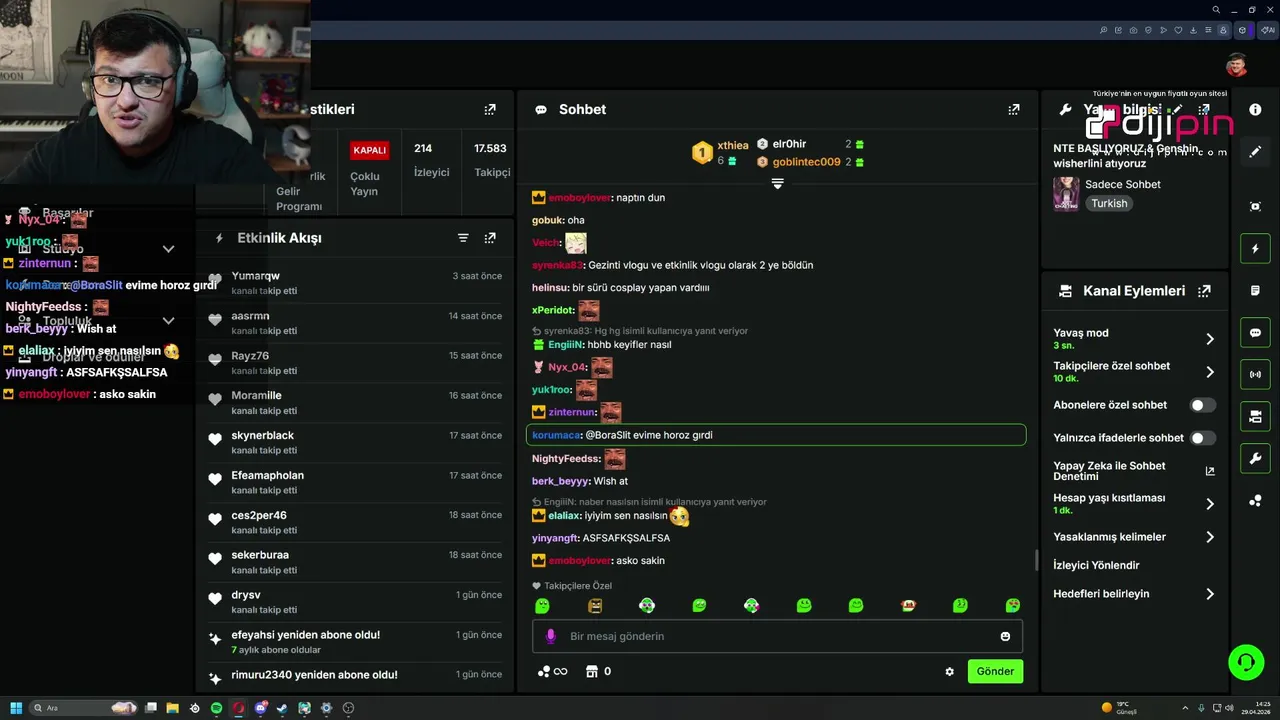Pop out the Sohbet chat panel

coord(1014,110)
